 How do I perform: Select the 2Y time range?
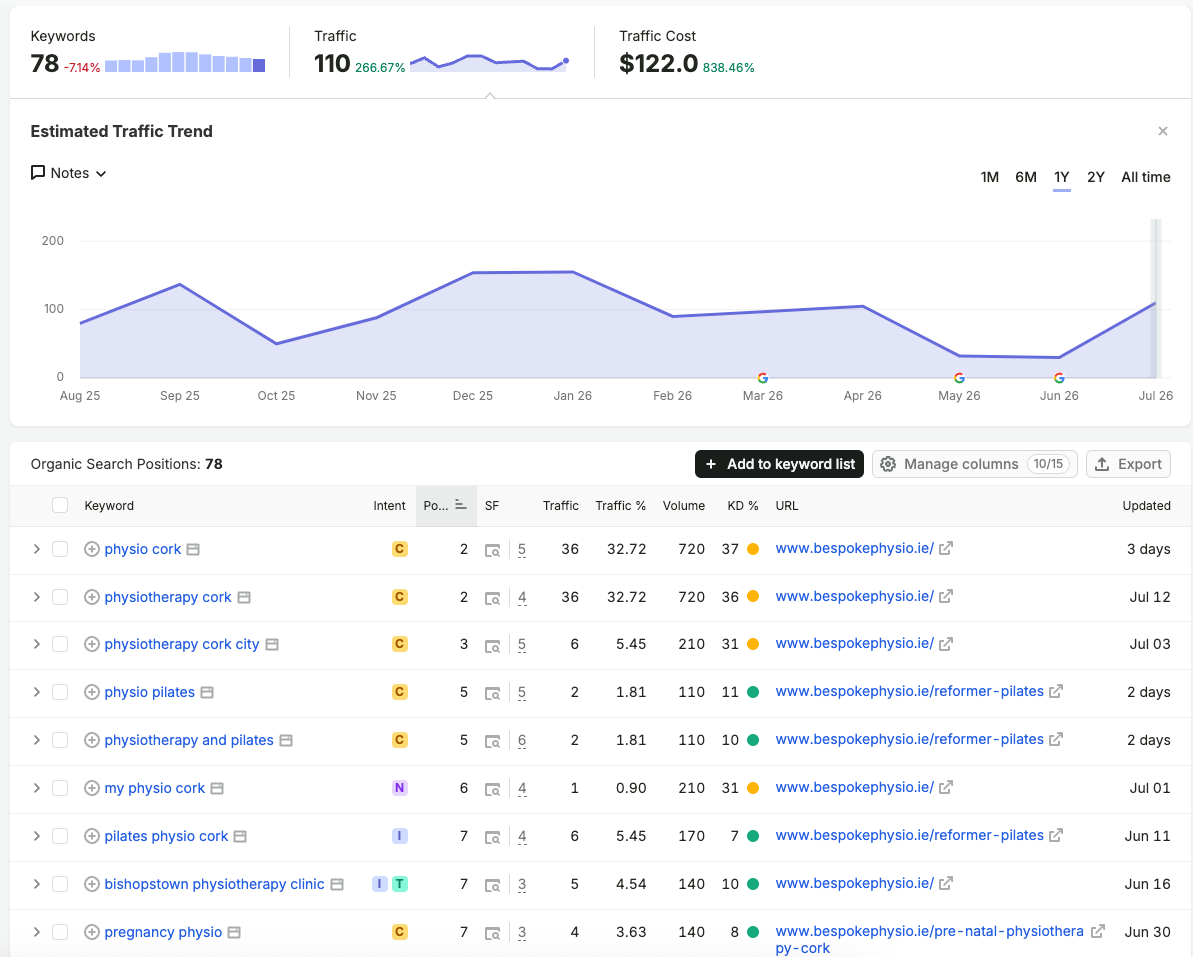[x=1096, y=177]
